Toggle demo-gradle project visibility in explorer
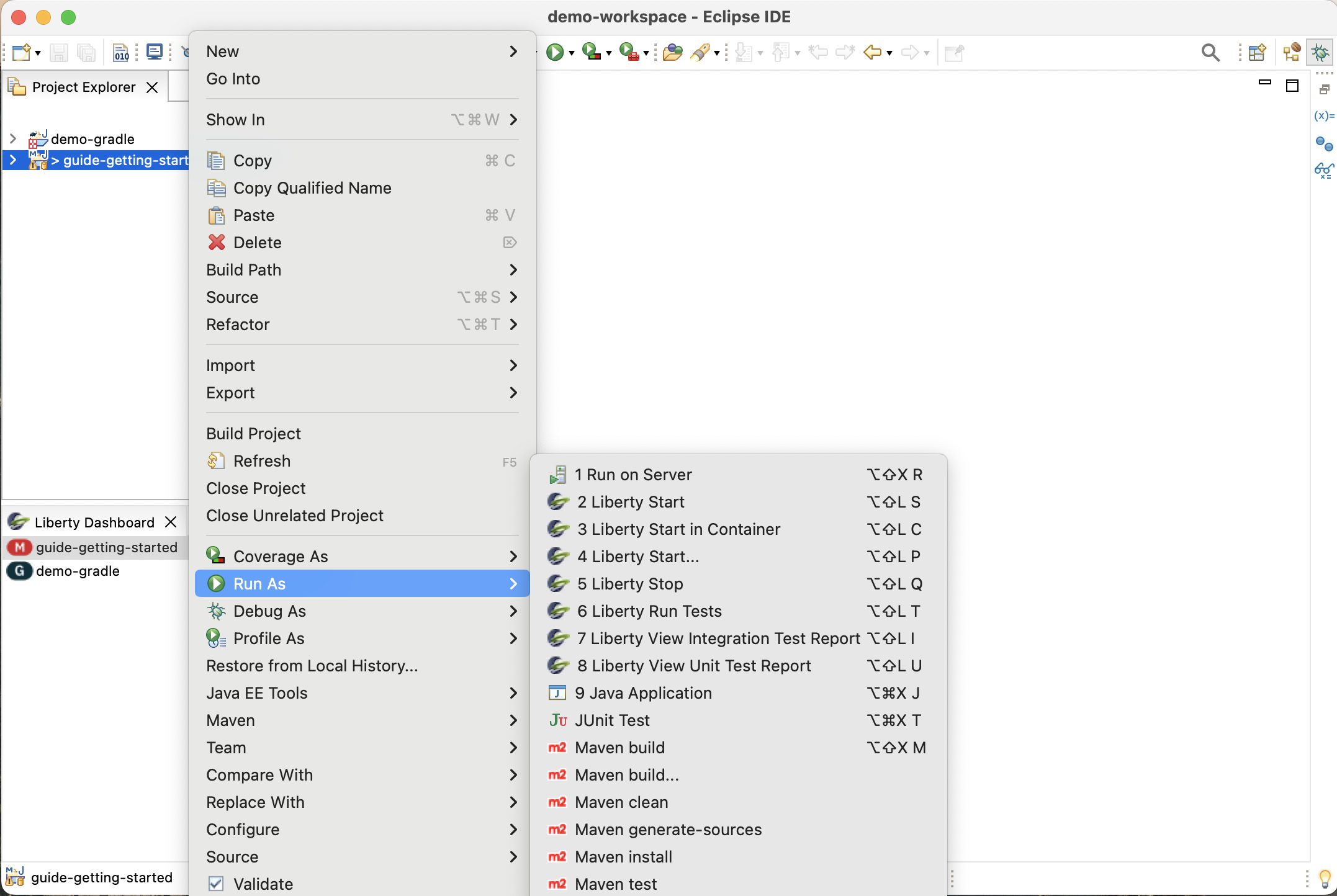 pyautogui.click(x=11, y=138)
